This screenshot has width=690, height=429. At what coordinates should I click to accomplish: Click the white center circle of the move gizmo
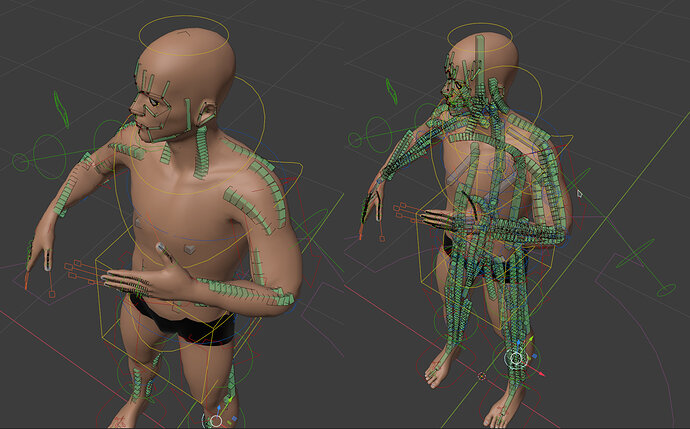click(515, 359)
